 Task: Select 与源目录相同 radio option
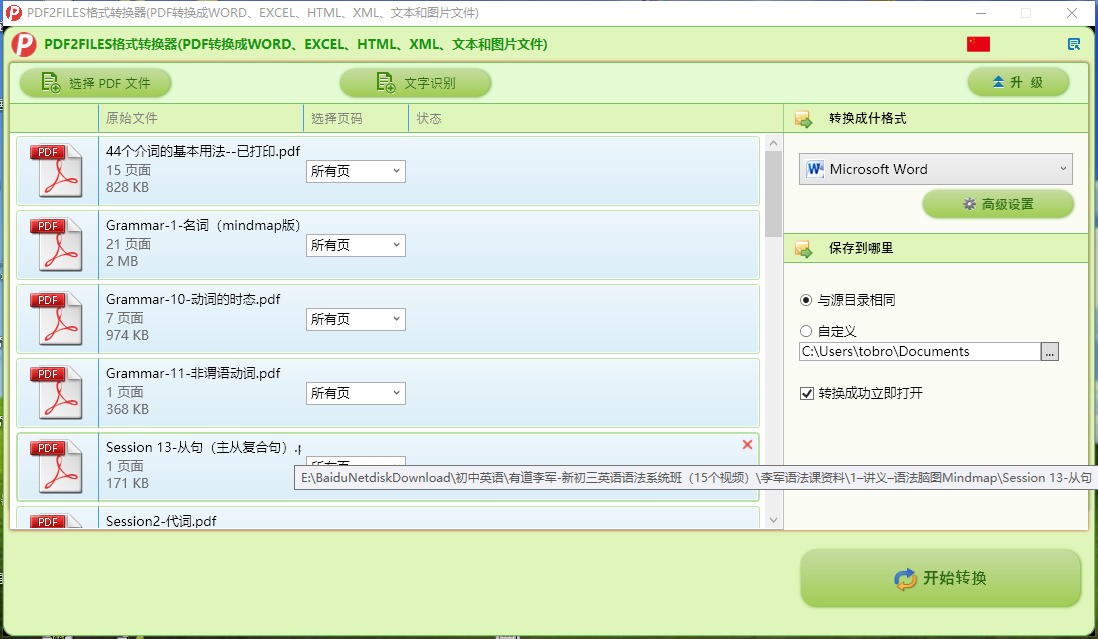[806, 300]
